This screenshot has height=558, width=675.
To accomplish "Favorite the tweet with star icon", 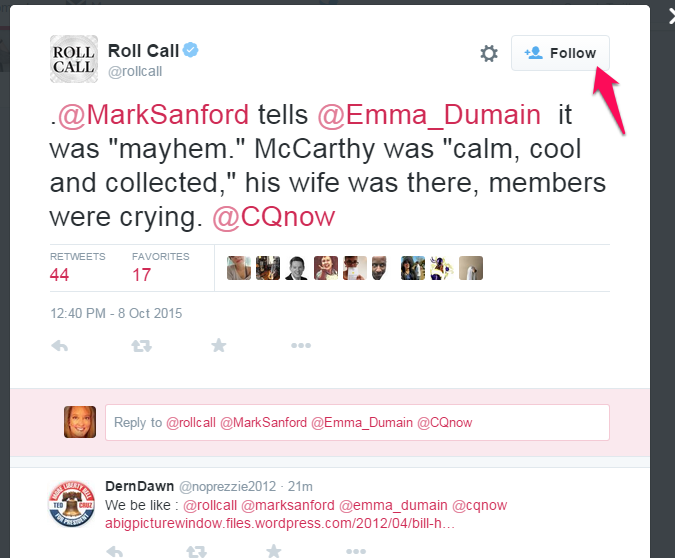I will pyautogui.click(x=219, y=345).
